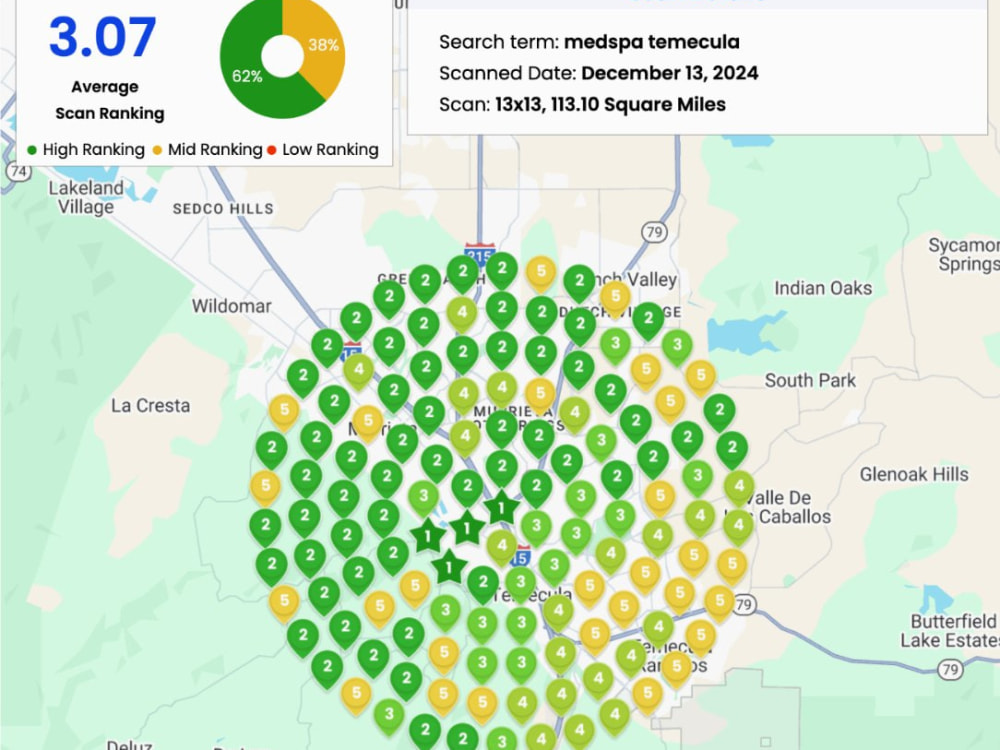Click the High Ranking legend text

pos(94,150)
